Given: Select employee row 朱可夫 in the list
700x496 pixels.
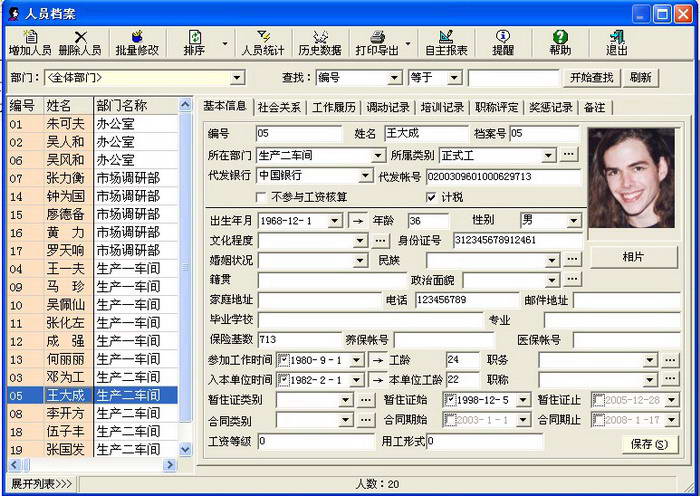Looking at the screenshot, I should [x=92, y=124].
